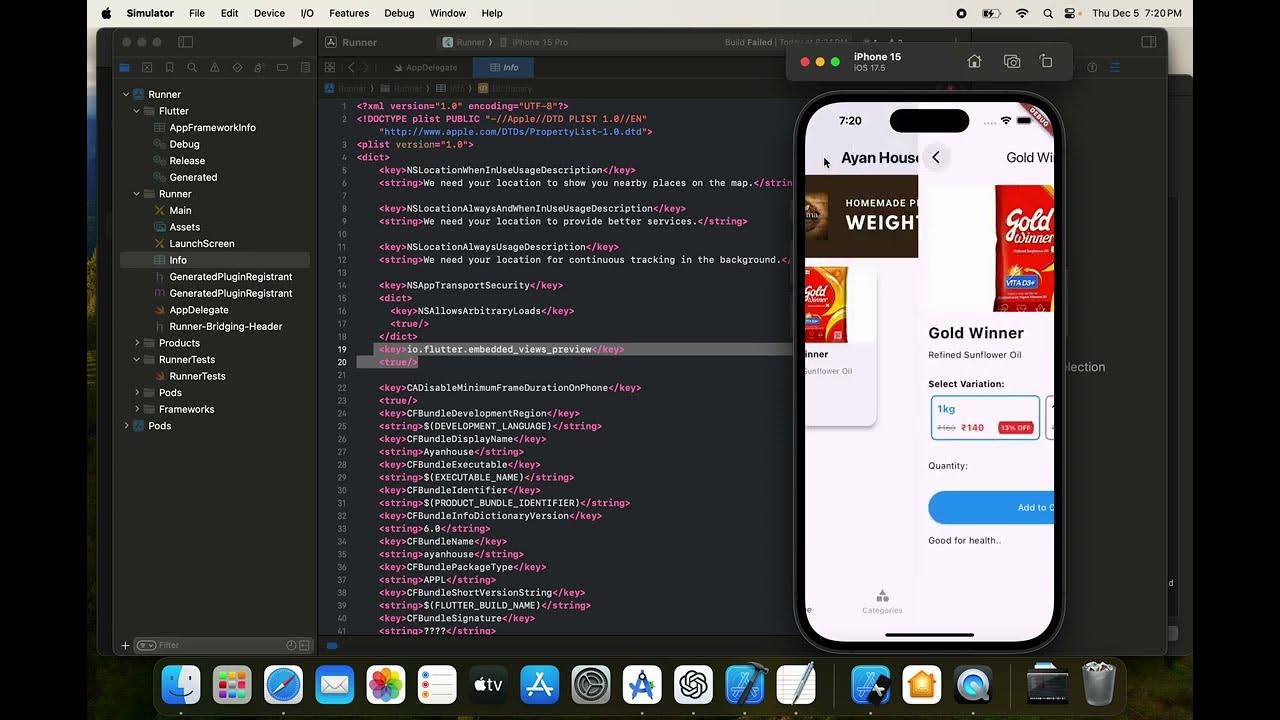
Task: Tap the Add to Cart button
Action: point(991,507)
